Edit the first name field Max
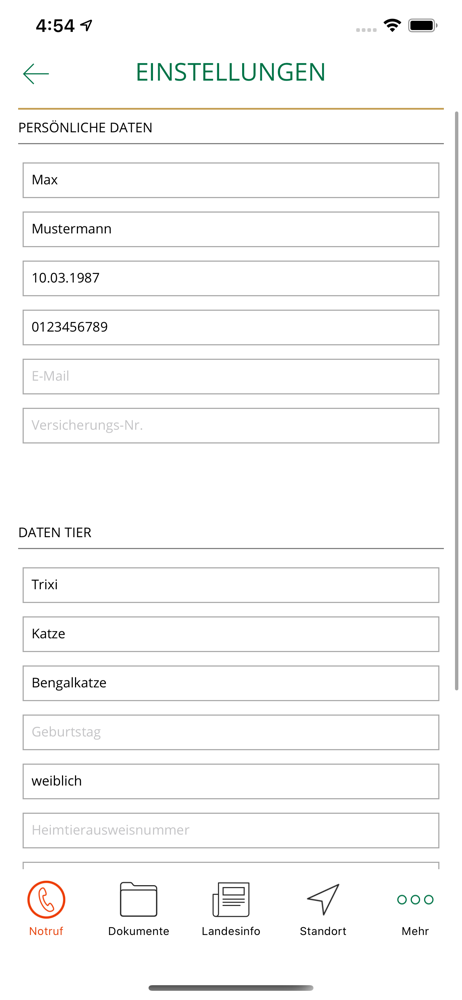The width and height of the screenshot is (462, 1000). pos(231,180)
